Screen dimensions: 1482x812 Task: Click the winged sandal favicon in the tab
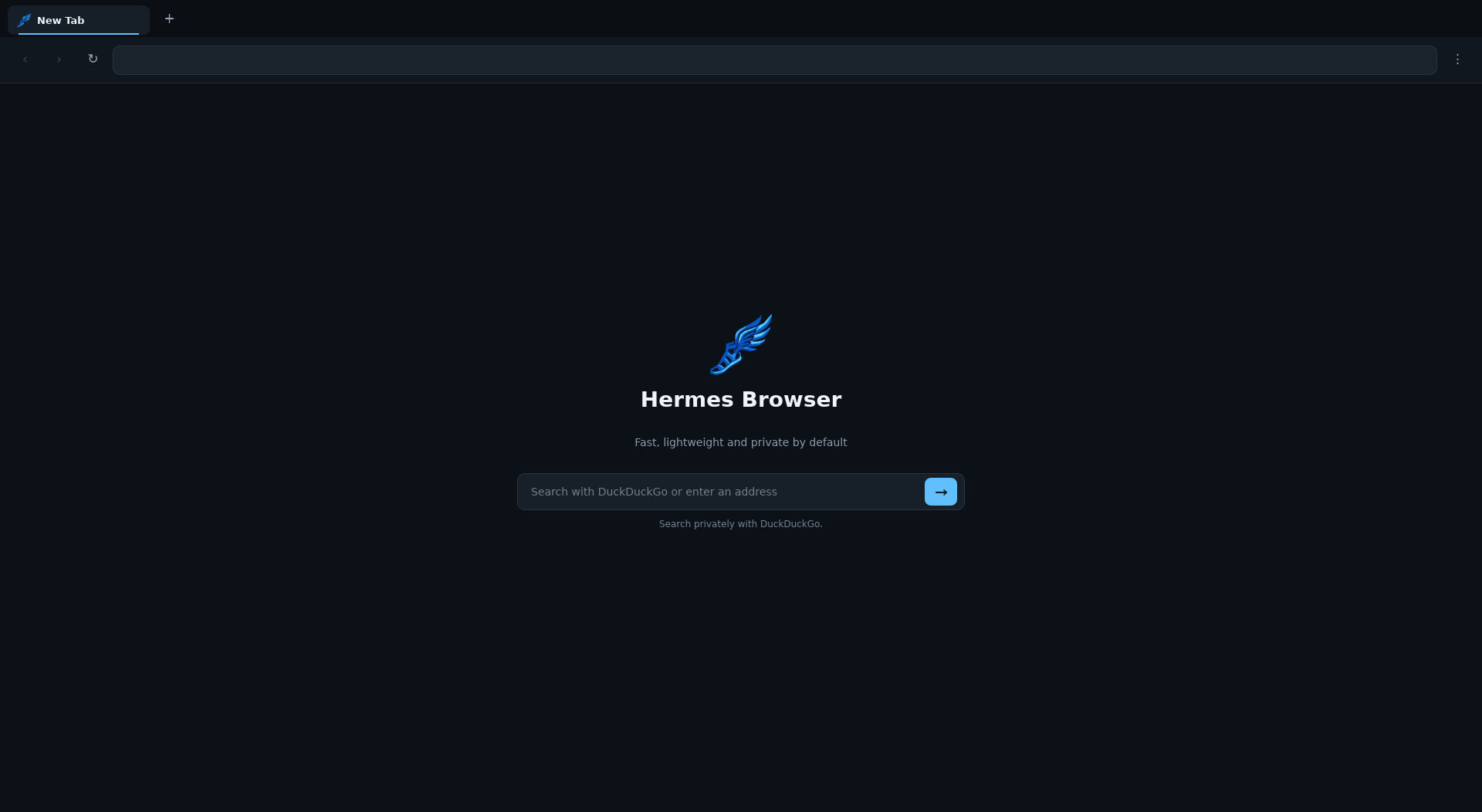(25, 20)
